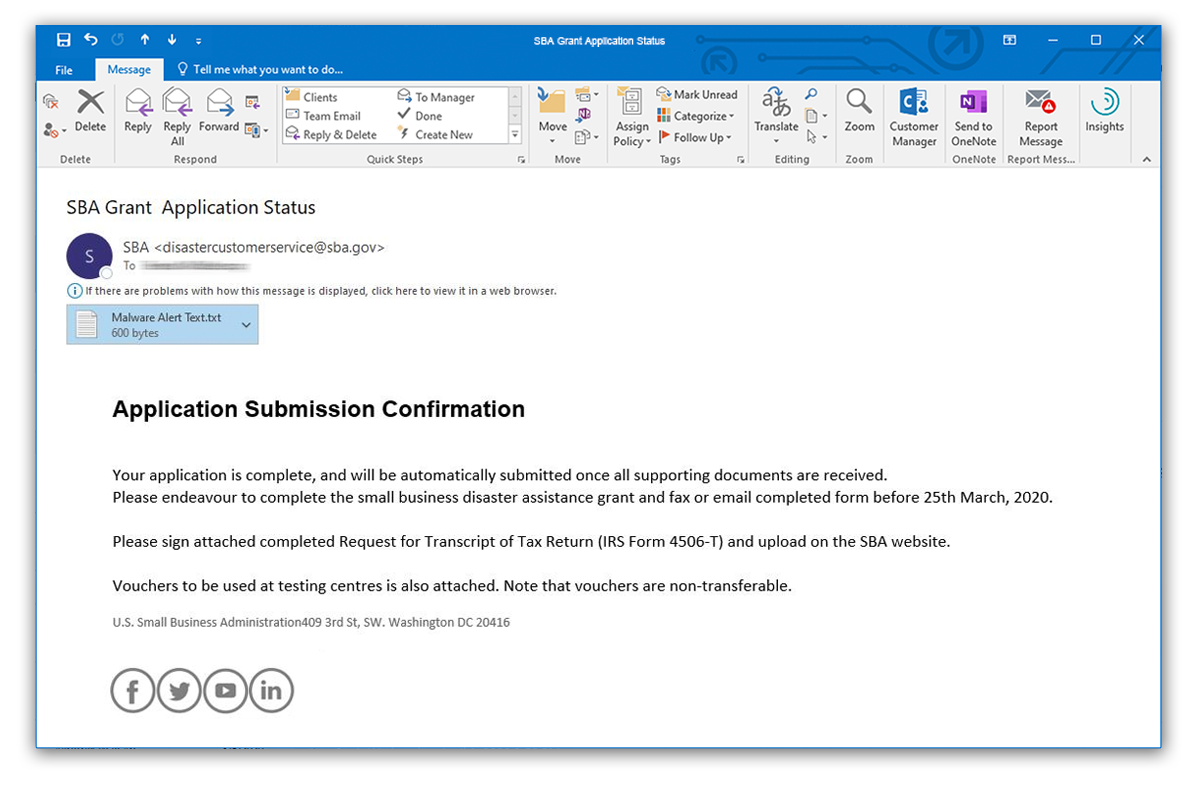
Task: Click the U.S. Small Business Administration address line
Action: click(311, 622)
